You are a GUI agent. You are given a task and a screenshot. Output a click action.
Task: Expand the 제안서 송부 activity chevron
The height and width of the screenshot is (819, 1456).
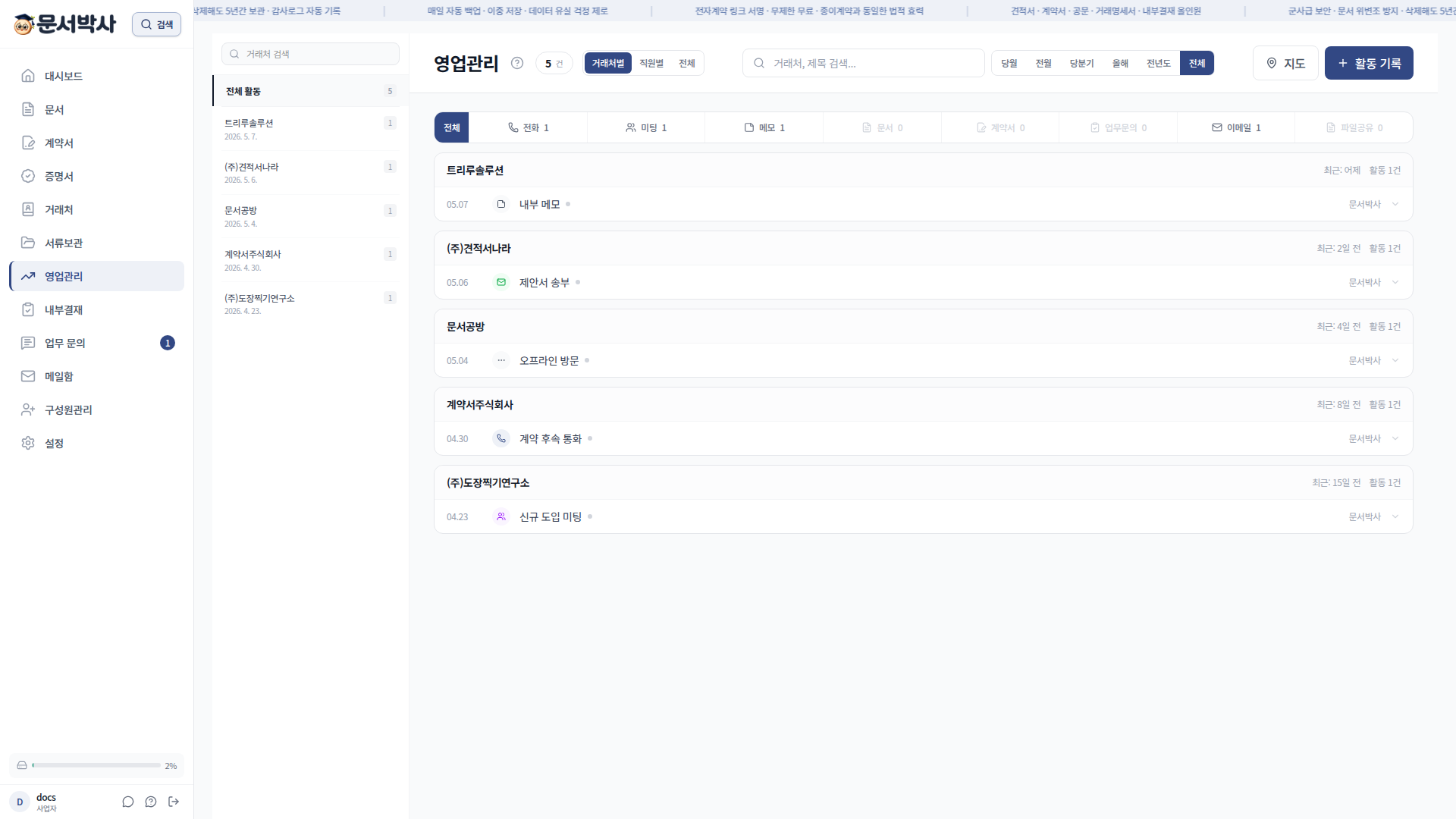[x=1395, y=282]
